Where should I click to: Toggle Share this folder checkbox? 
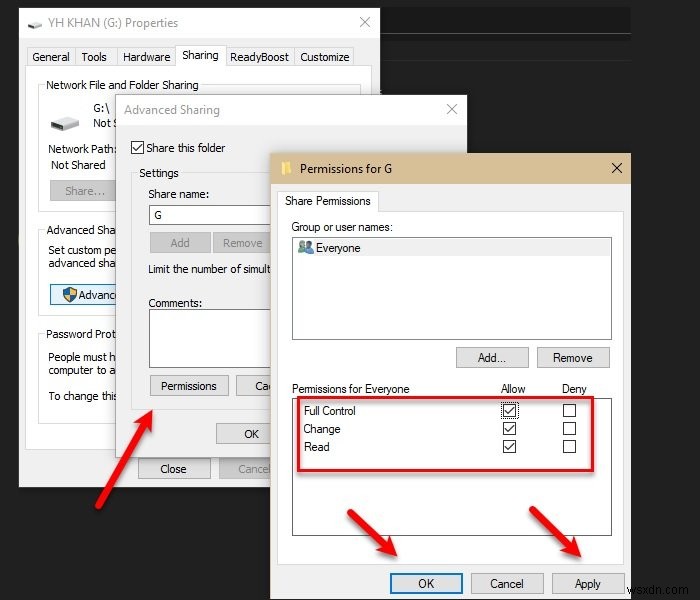point(137,147)
